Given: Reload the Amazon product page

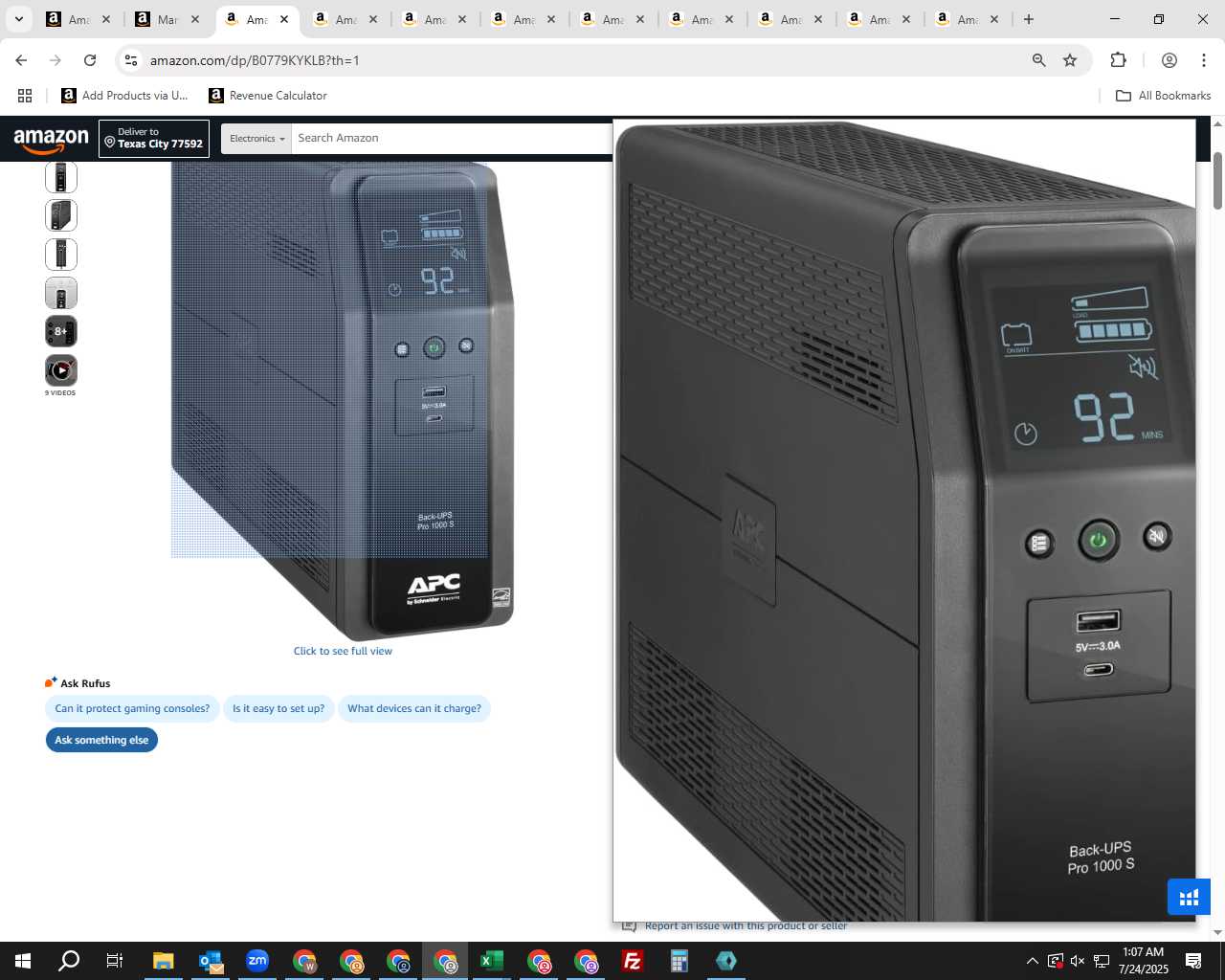Looking at the screenshot, I should click(90, 60).
